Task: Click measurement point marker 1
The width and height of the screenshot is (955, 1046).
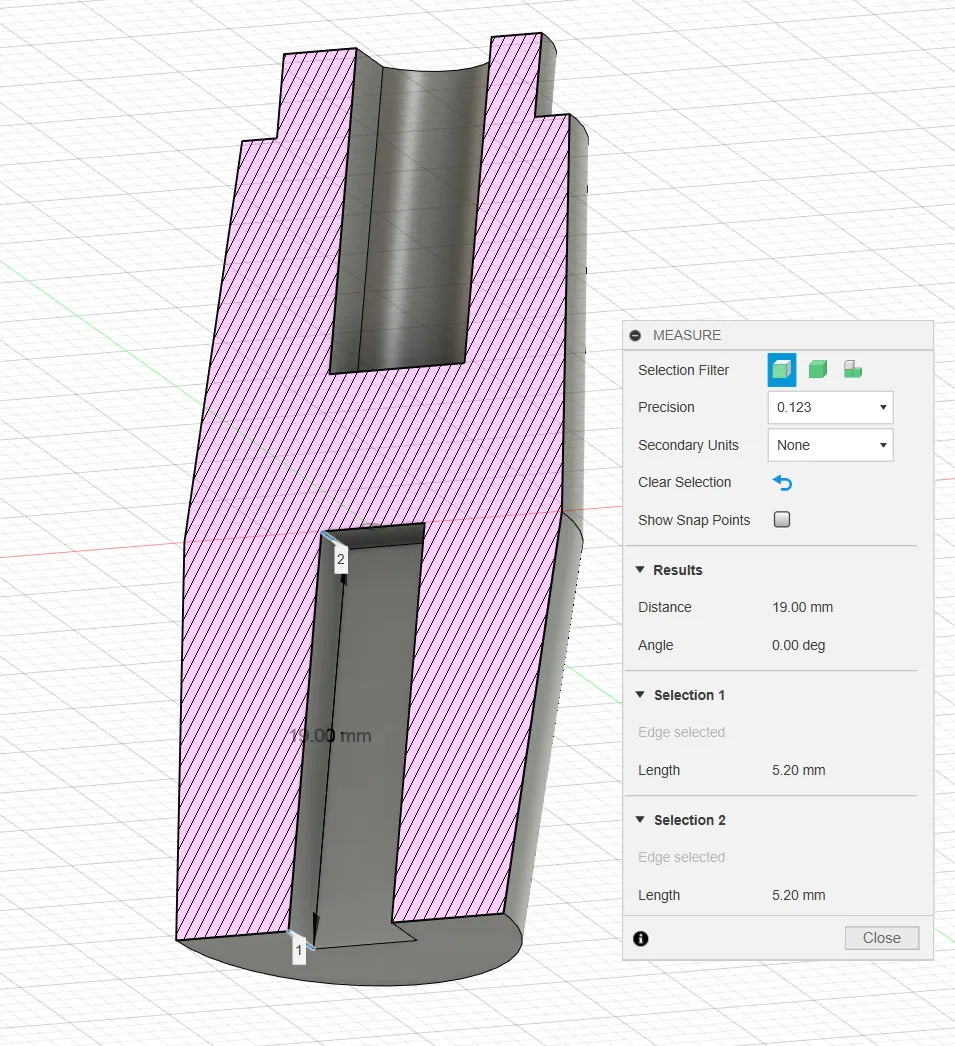Action: point(299,948)
